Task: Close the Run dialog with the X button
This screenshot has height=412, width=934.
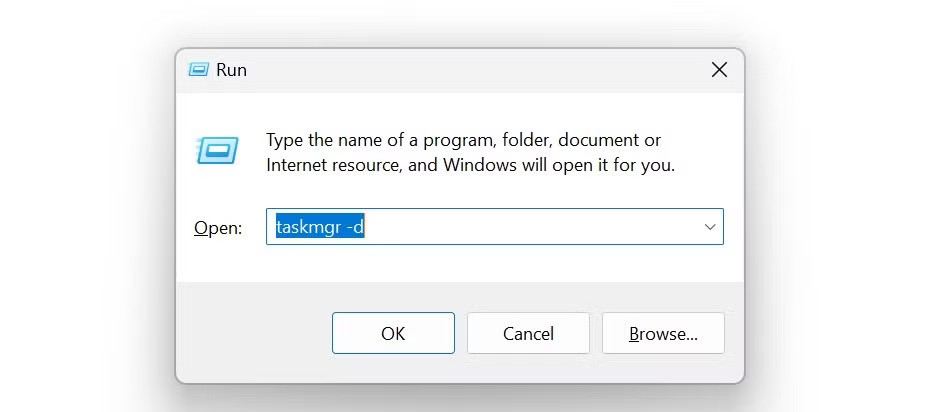Action: pos(718,70)
